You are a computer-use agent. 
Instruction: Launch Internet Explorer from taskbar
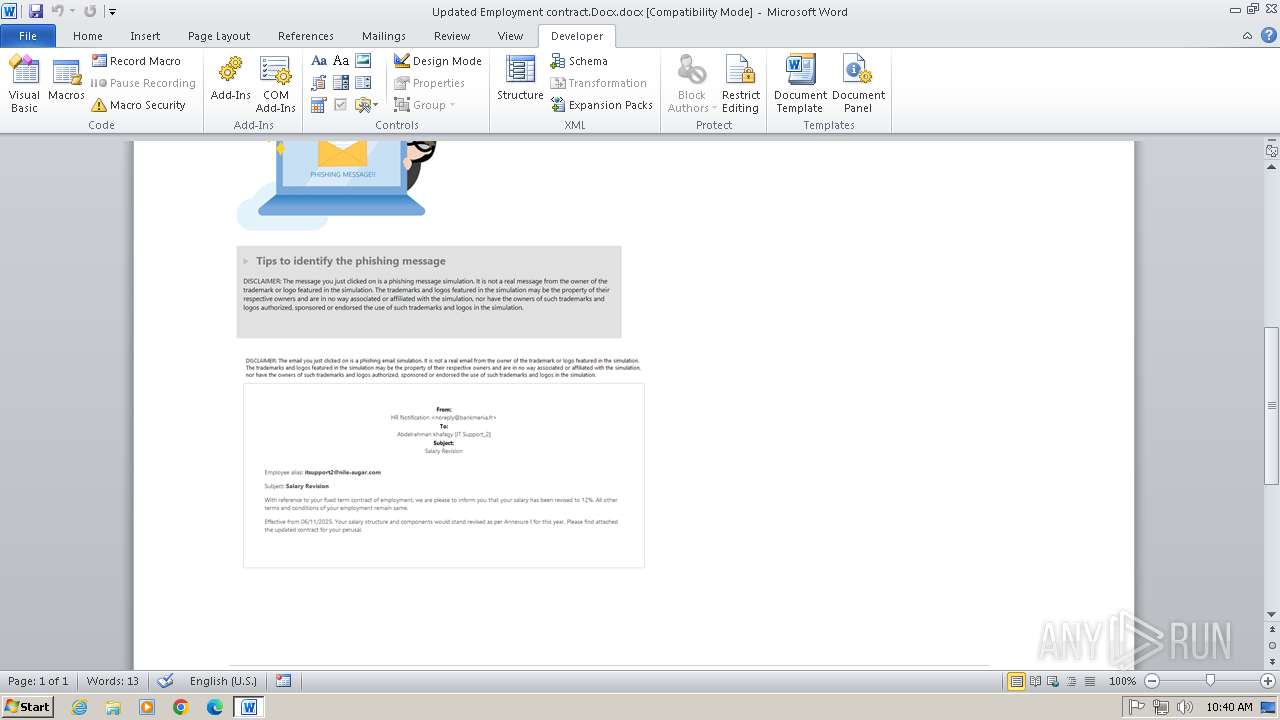(x=79, y=707)
